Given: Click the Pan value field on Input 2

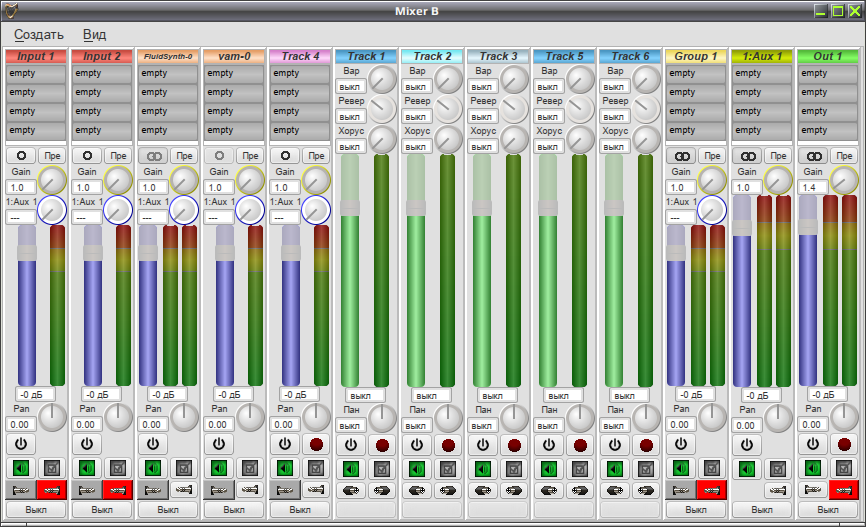Looking at the screenshot, I should (87, 425).
